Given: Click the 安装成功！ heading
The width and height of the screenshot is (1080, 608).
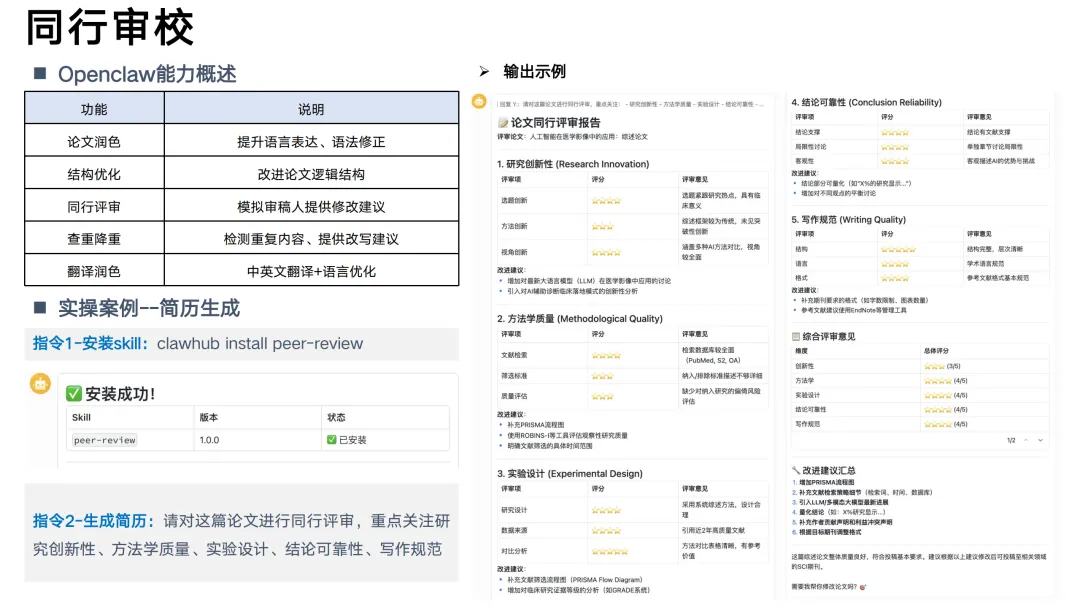Looking at the screenshot, I should tap(121, 394).
